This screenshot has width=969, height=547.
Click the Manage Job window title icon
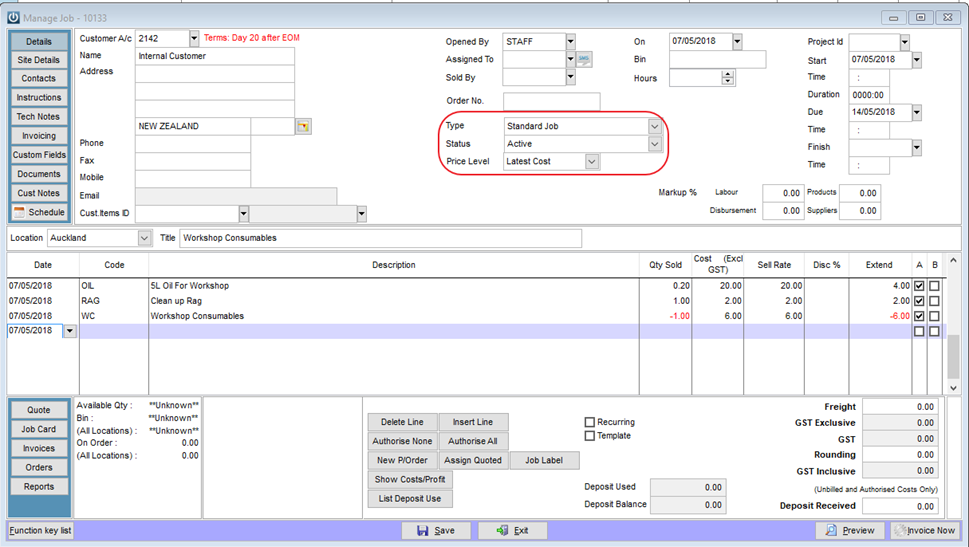[13, 18]
